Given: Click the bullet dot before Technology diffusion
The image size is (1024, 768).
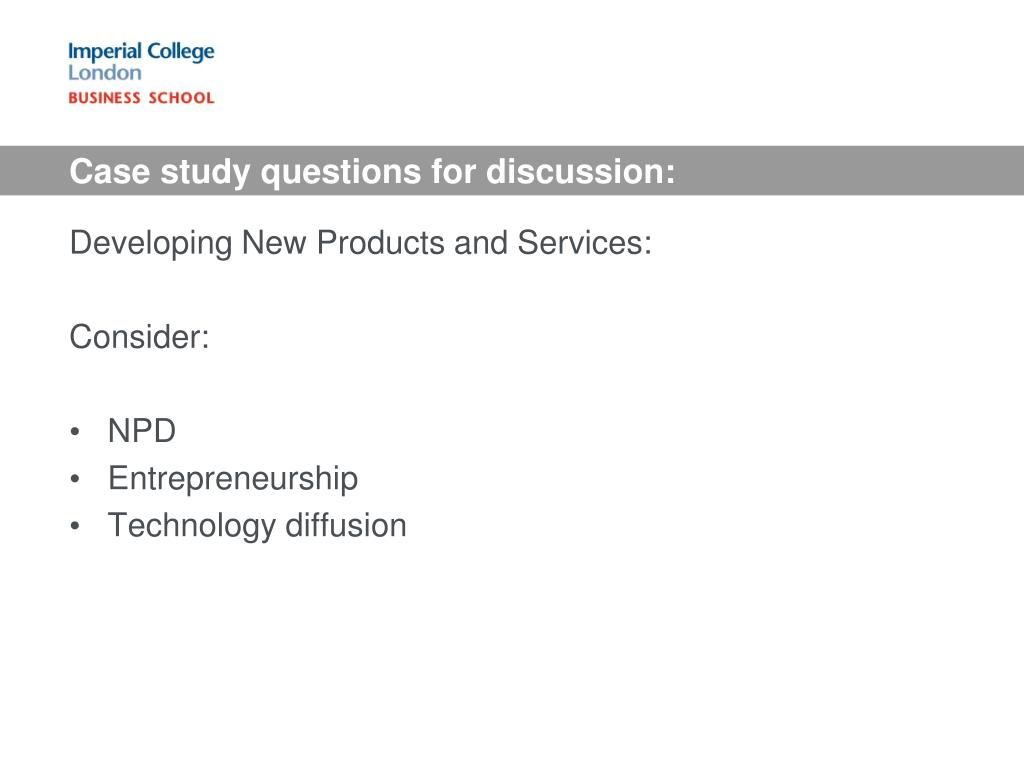Looking at the screenshot, I should (75, 526).
